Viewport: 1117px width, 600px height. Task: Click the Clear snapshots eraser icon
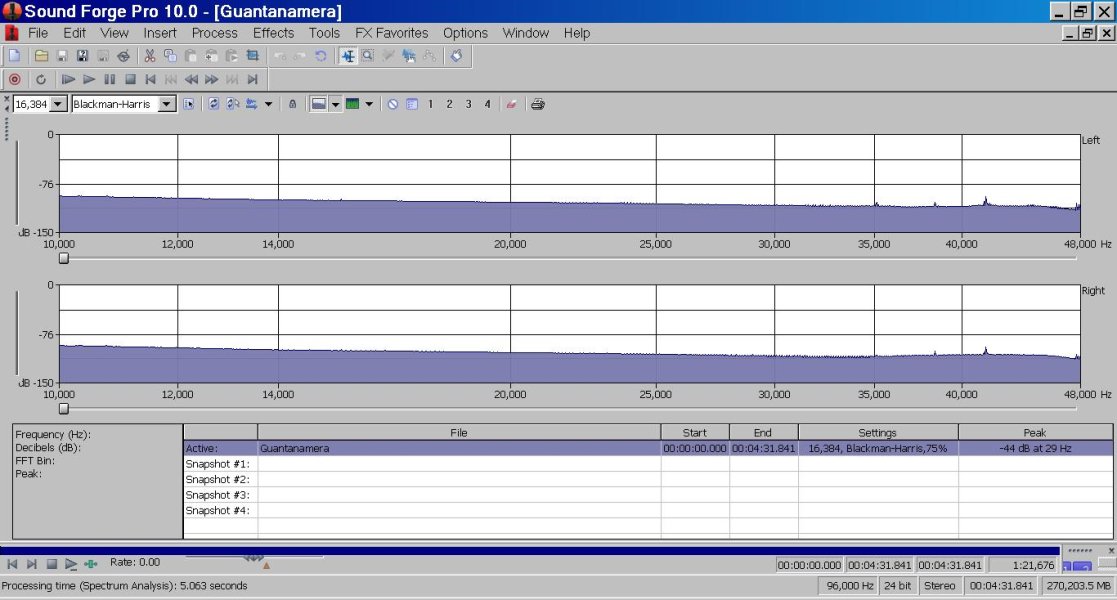[x=511, y=104]
